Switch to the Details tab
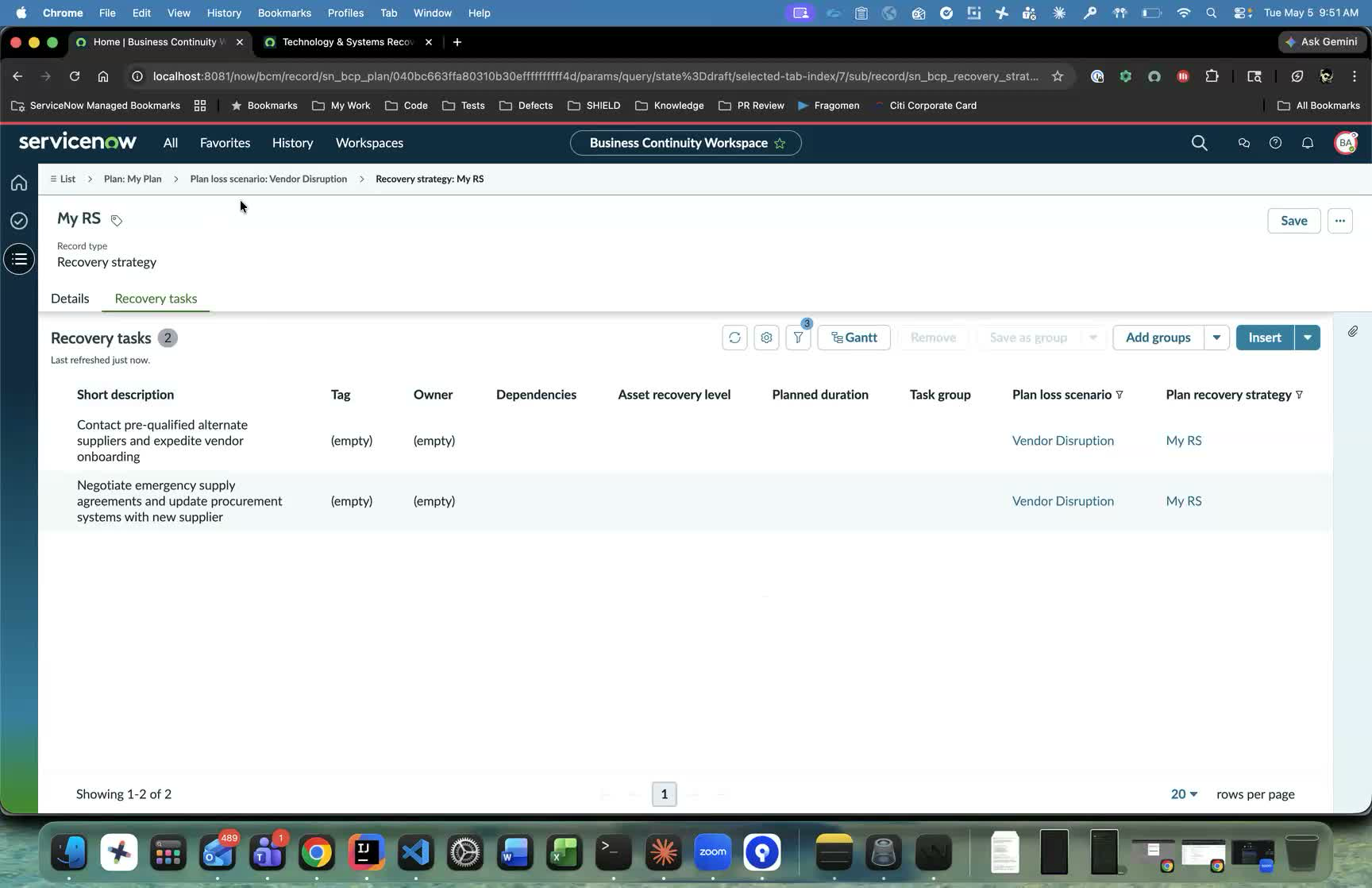 (70, 299)
